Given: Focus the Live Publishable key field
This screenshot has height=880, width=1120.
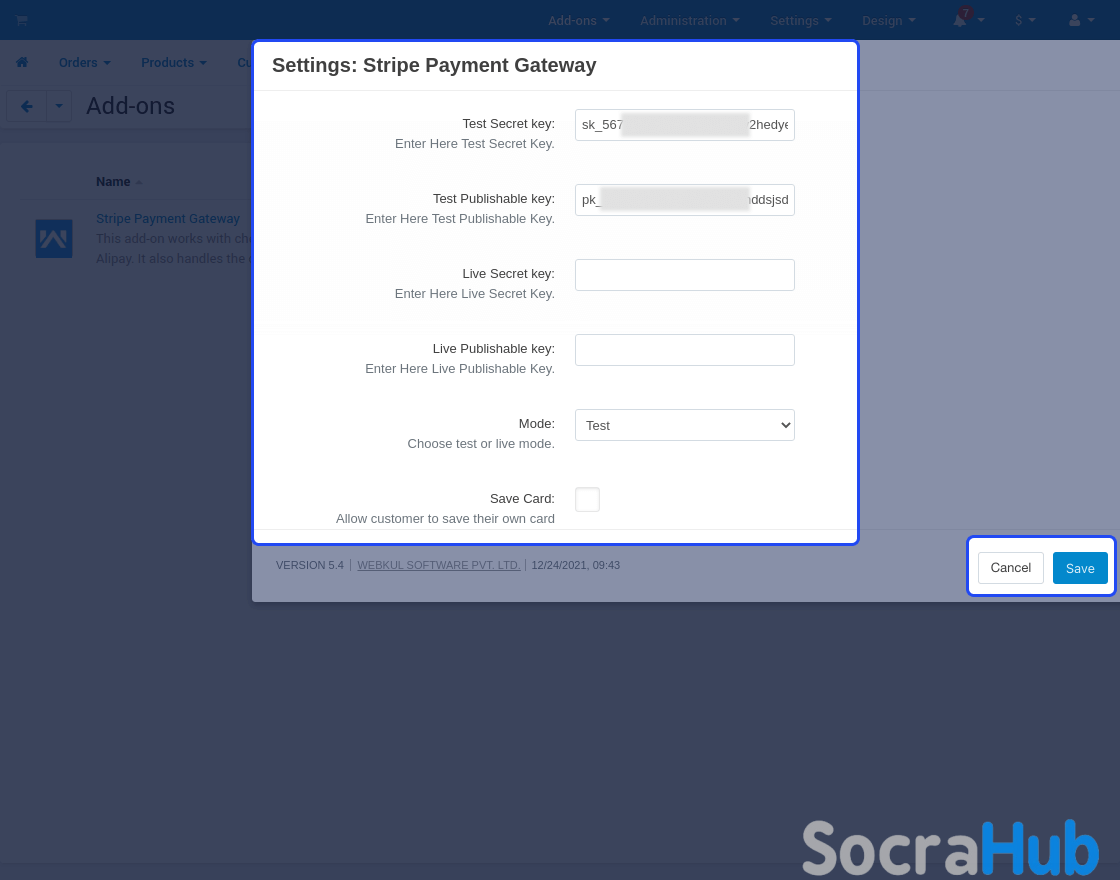Looking at the screenshot, I should tap(684, 350).
